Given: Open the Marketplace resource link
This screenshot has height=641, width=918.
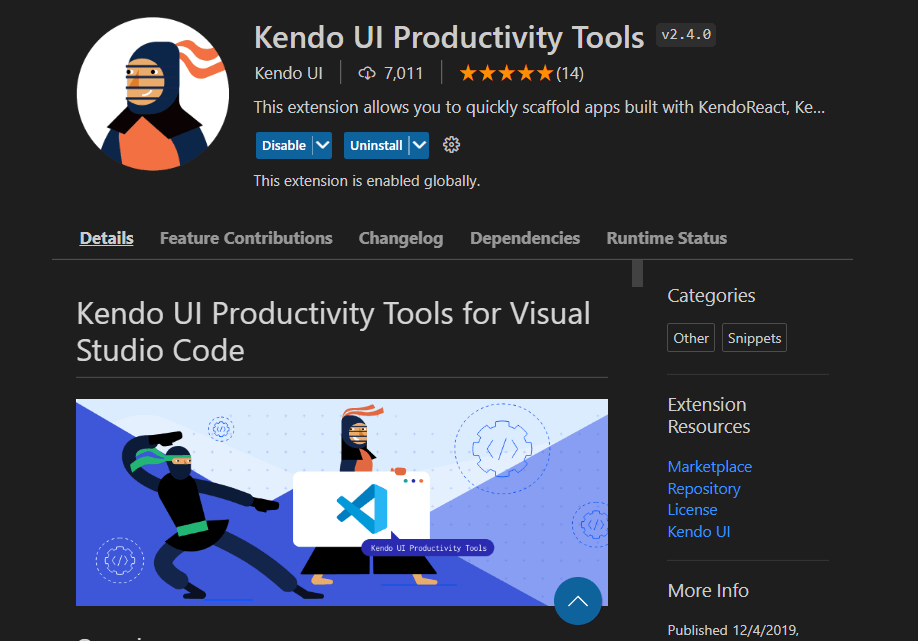Looking at the screenshot, I should pyautogui.click(x=710, y=467).
